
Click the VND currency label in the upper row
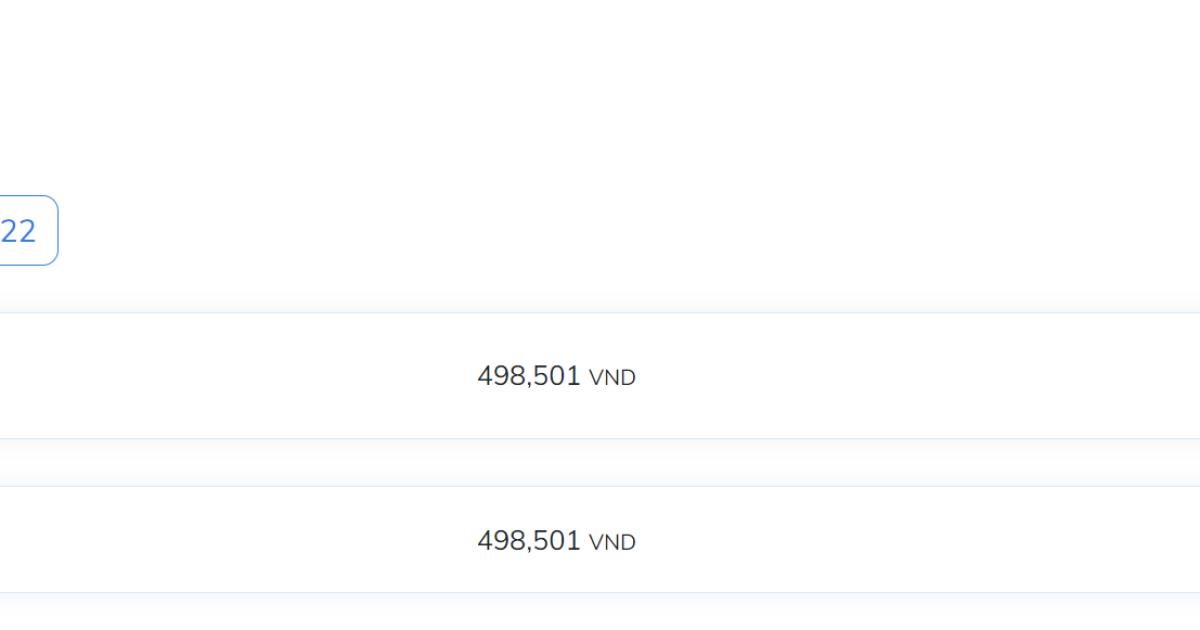[x=612, y=378]
